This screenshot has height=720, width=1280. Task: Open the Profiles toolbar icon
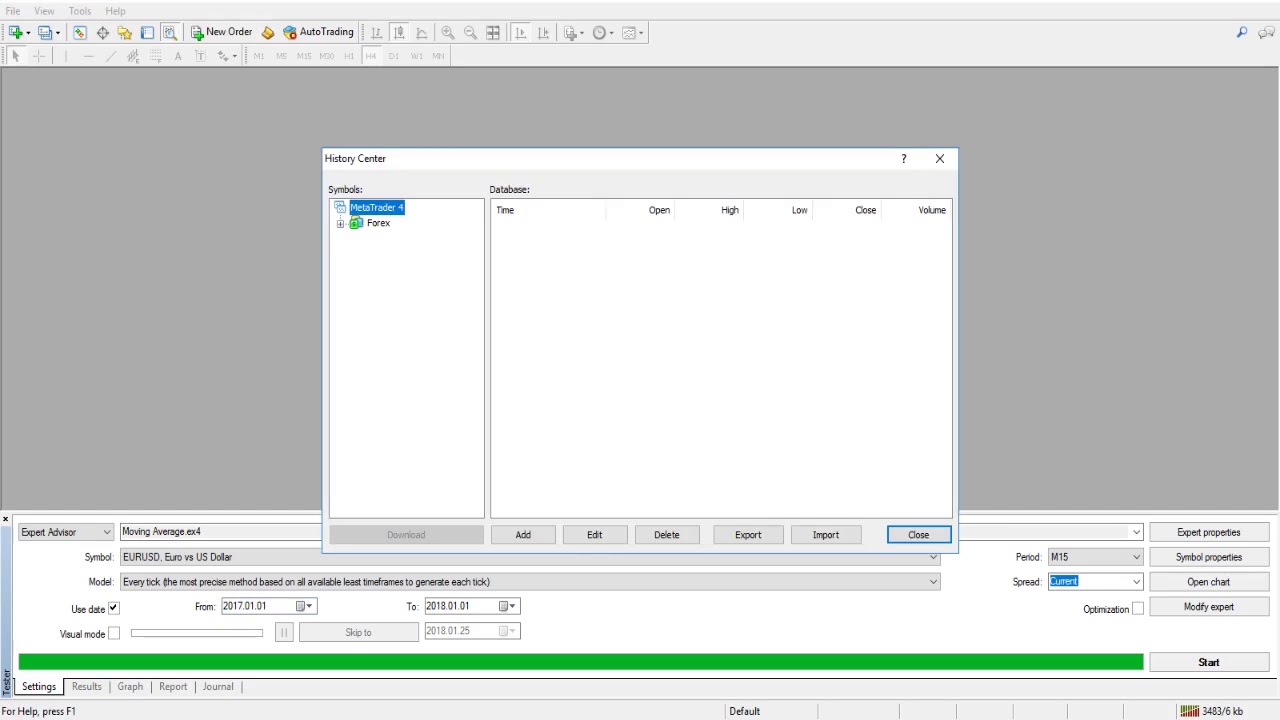coord(45,33)
